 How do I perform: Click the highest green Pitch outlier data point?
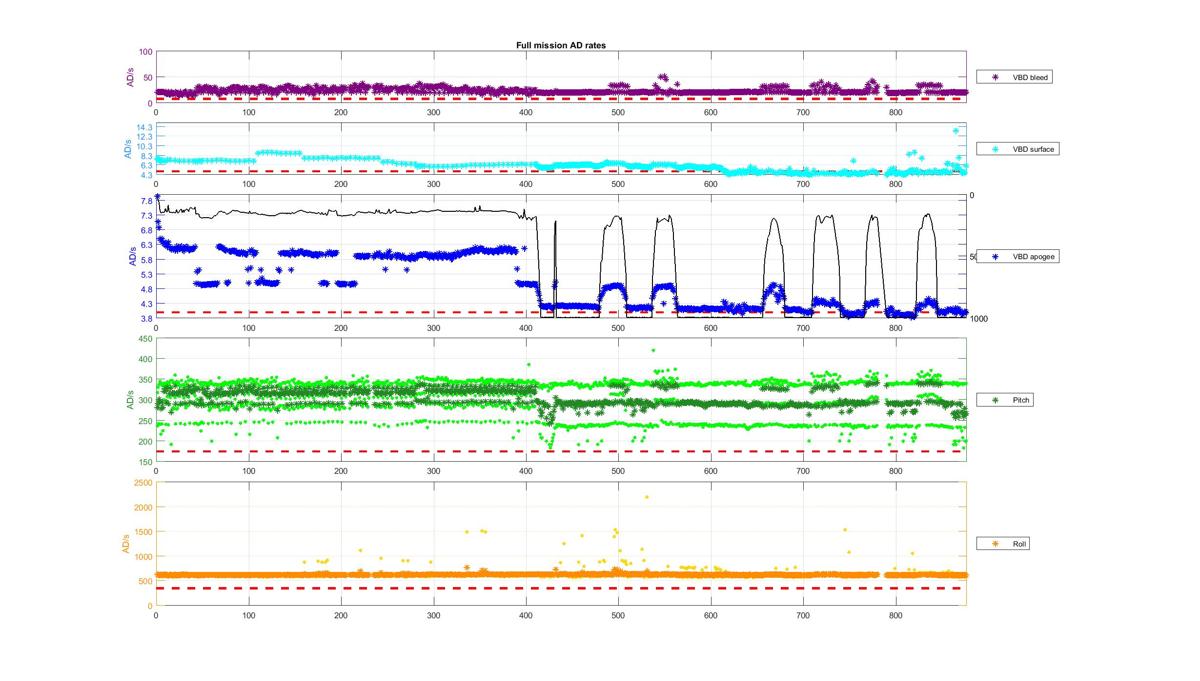(x=653, y=351)
